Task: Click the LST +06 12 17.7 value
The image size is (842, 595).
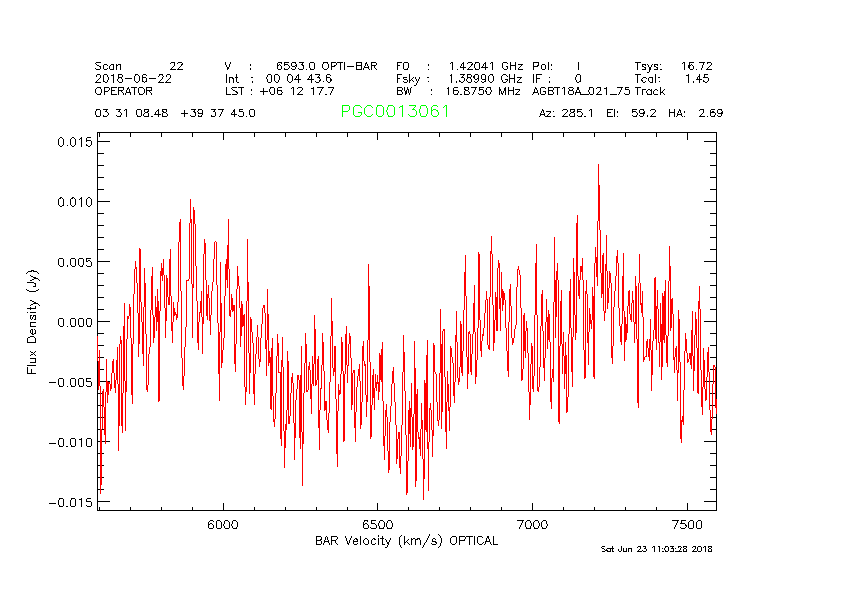Action: (x=279, y=91)
